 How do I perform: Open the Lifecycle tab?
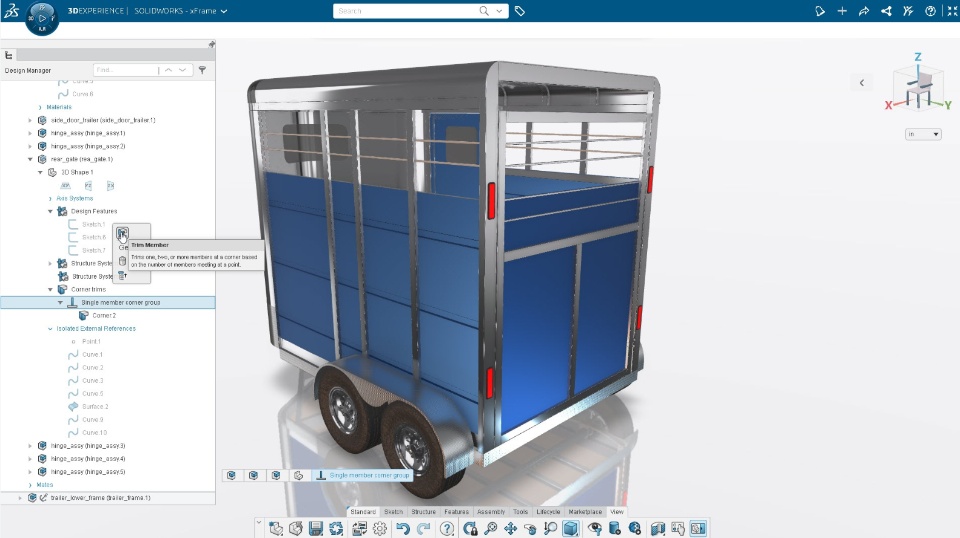click(x=548, y=512)
